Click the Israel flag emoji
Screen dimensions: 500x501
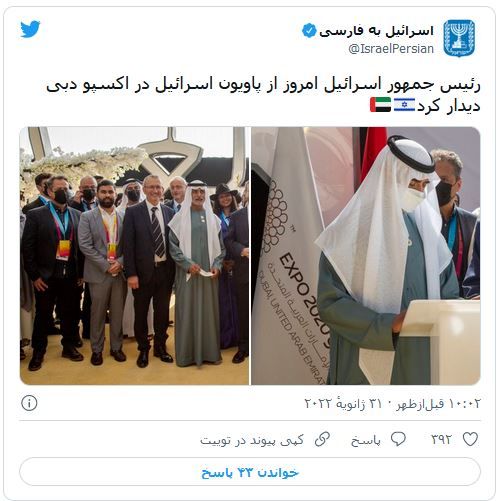[x=404, y=105]
